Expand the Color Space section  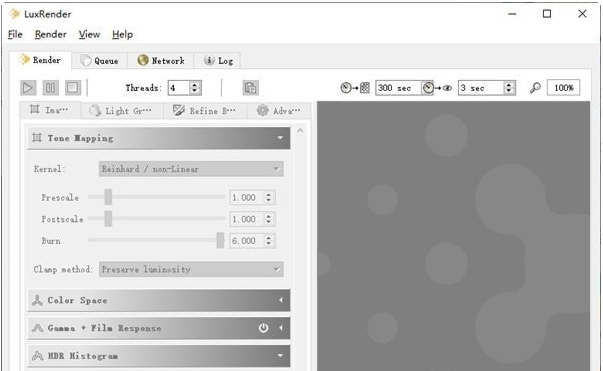coord(281,300)
